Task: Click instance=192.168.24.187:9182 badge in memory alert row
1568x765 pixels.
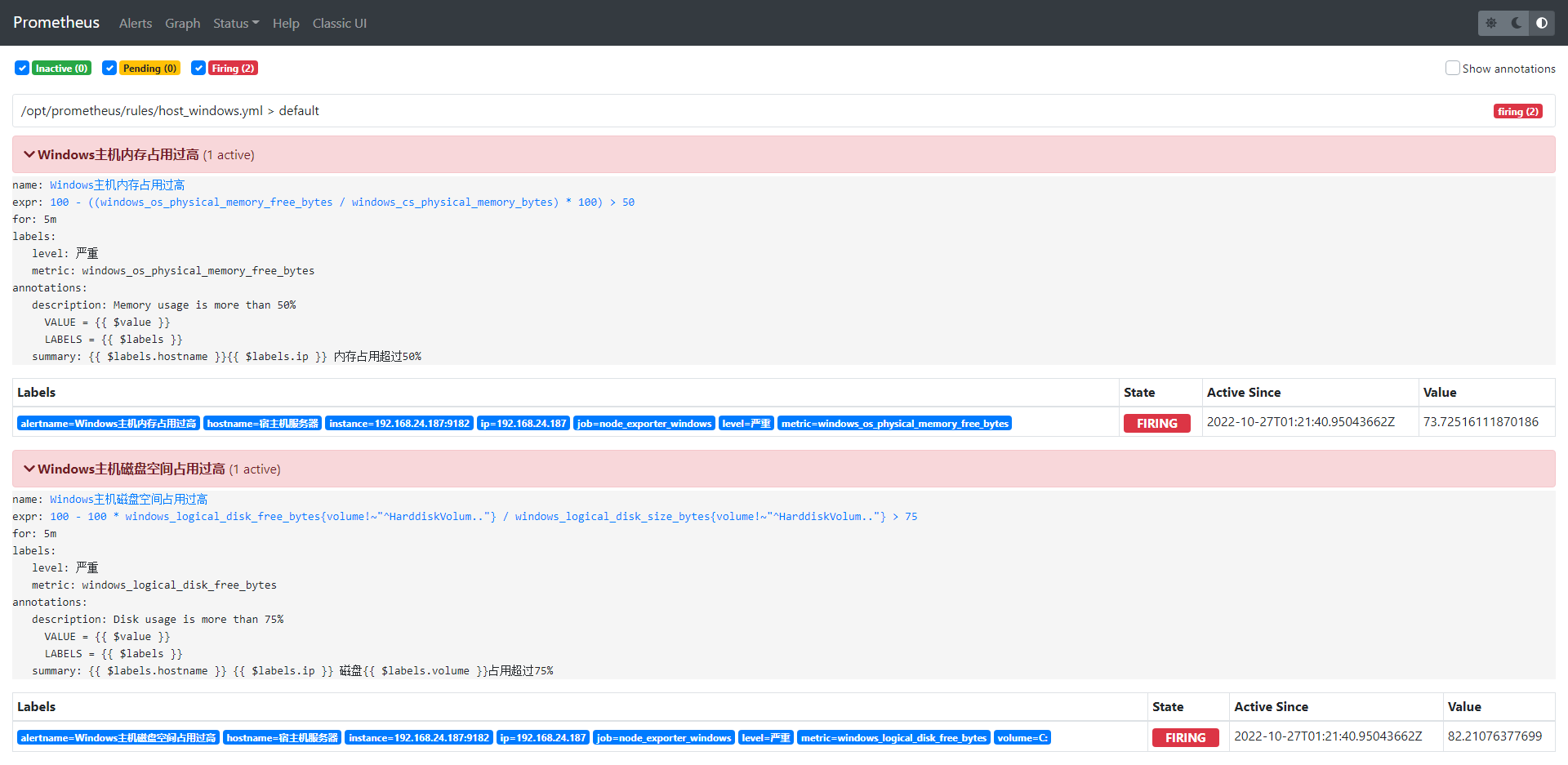Action: (x=399, y=423)
